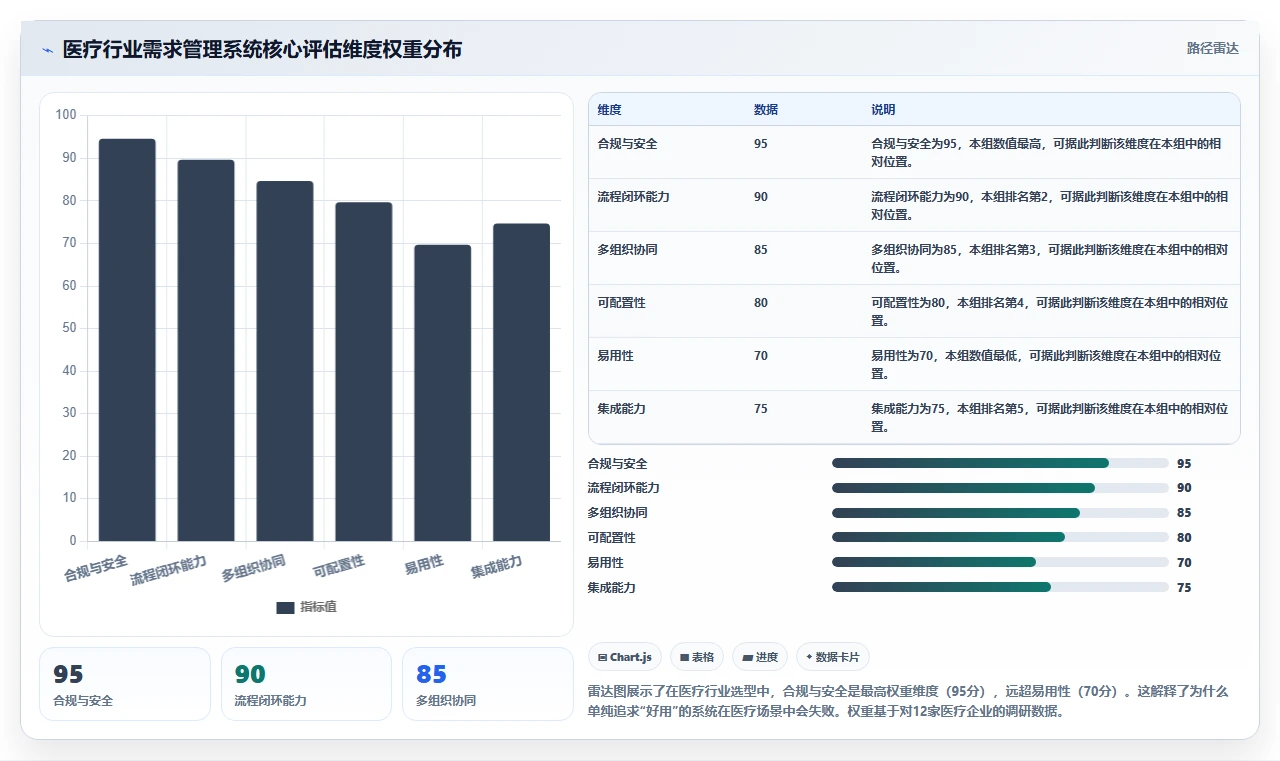The width and height of the screenshot is (1280, 761).
Task: Click the 数据 table column header
Action: pos(766,109)
